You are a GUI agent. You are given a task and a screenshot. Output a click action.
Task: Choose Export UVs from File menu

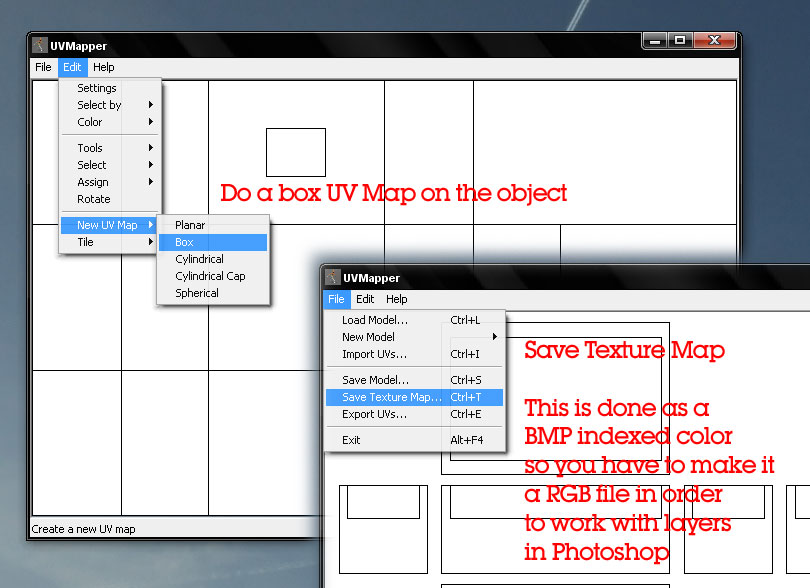coord(414,414)
